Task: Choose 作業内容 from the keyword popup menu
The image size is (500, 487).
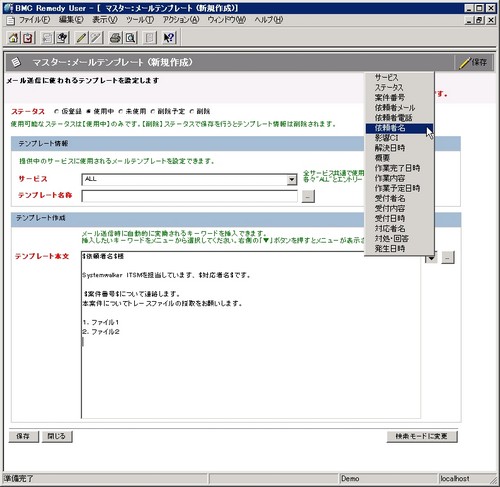Action: (x=399, y=178)
